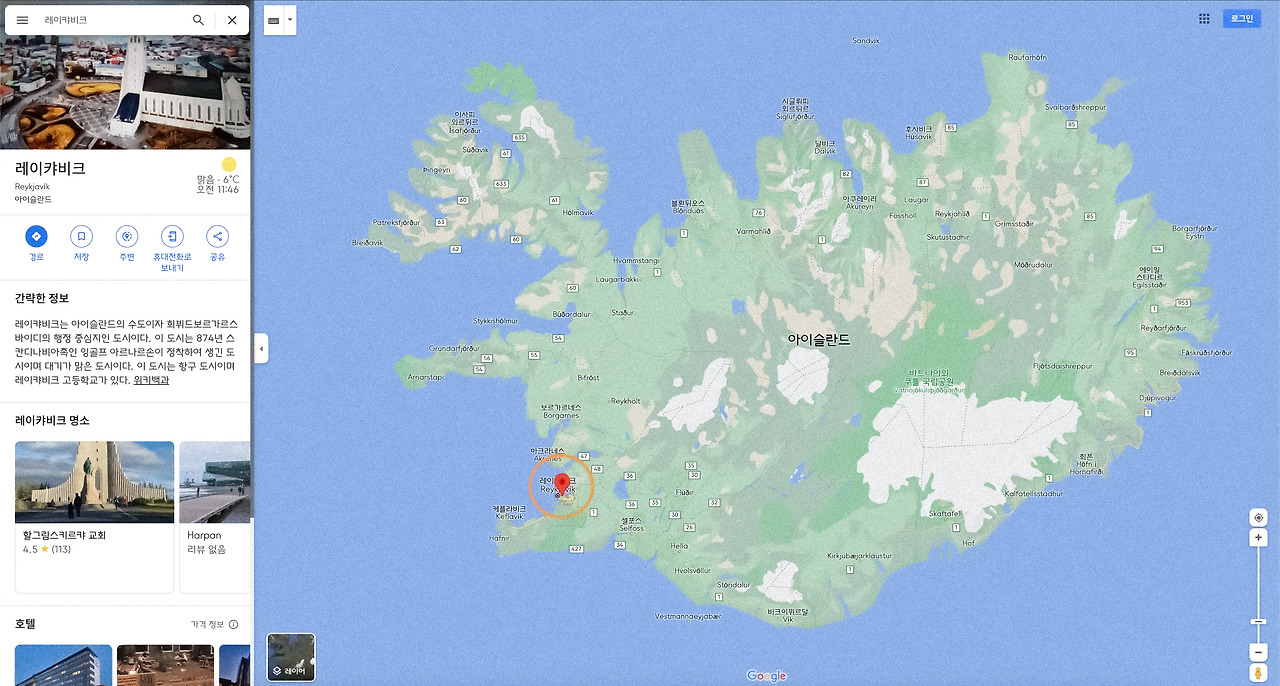1280x686 pixels.
Task: Click the Reykjavík cathedral header photo
Action: (125, 94)
